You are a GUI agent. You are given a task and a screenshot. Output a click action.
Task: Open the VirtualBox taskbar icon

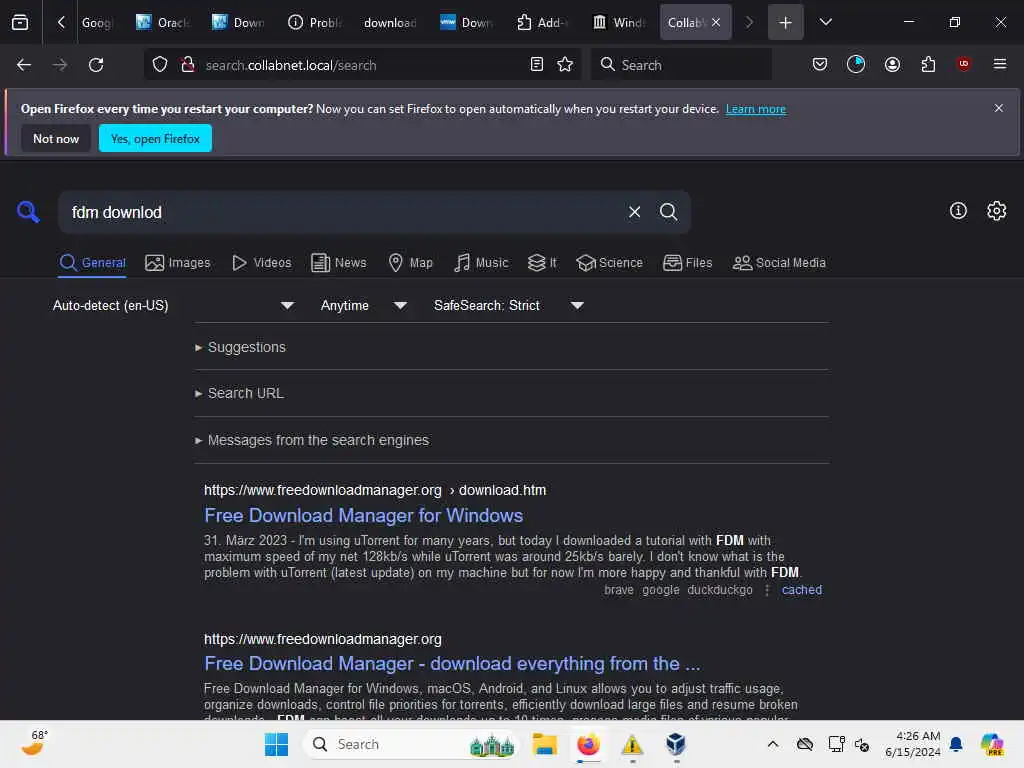(x=676, y=744)
